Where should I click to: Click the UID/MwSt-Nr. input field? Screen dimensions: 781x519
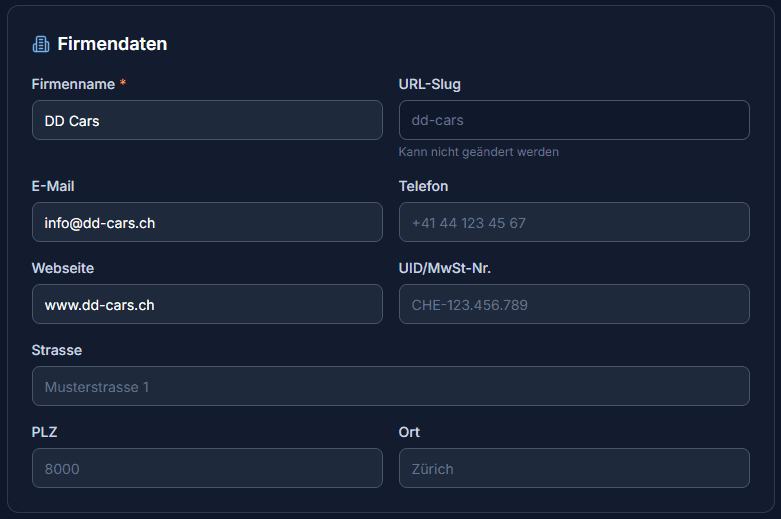(x=574, y=304)
